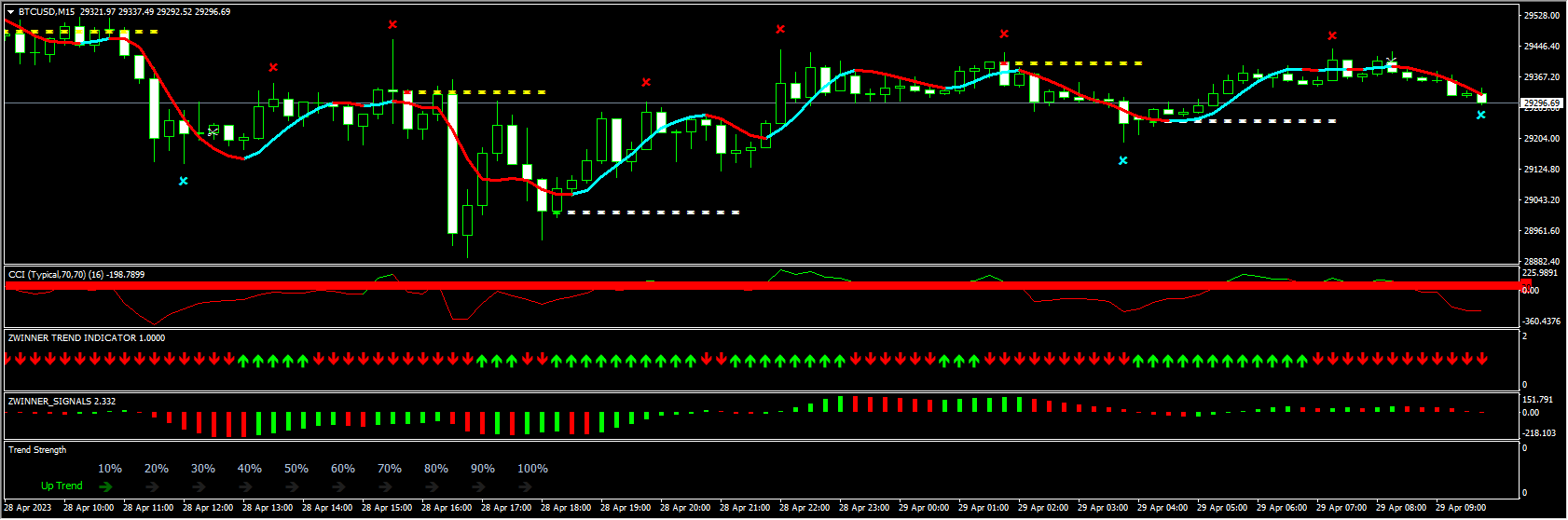Click the gray arrow under 30%
Screen dimensions: 1568x520
point(199,486)
